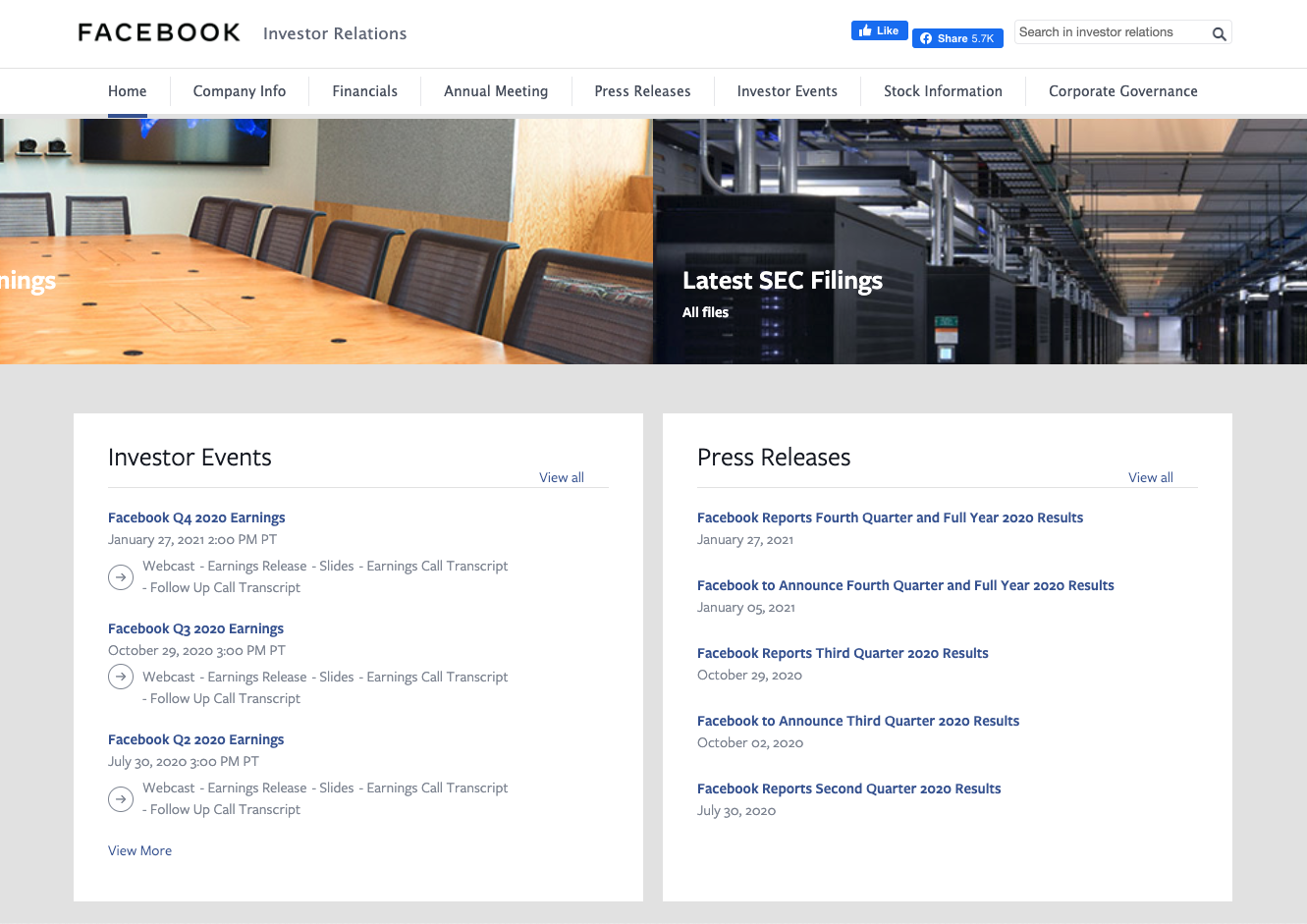Click View all in Press Releases panel
The height and width of the screenshot is (924, 1307).
tap(1151, 477)
